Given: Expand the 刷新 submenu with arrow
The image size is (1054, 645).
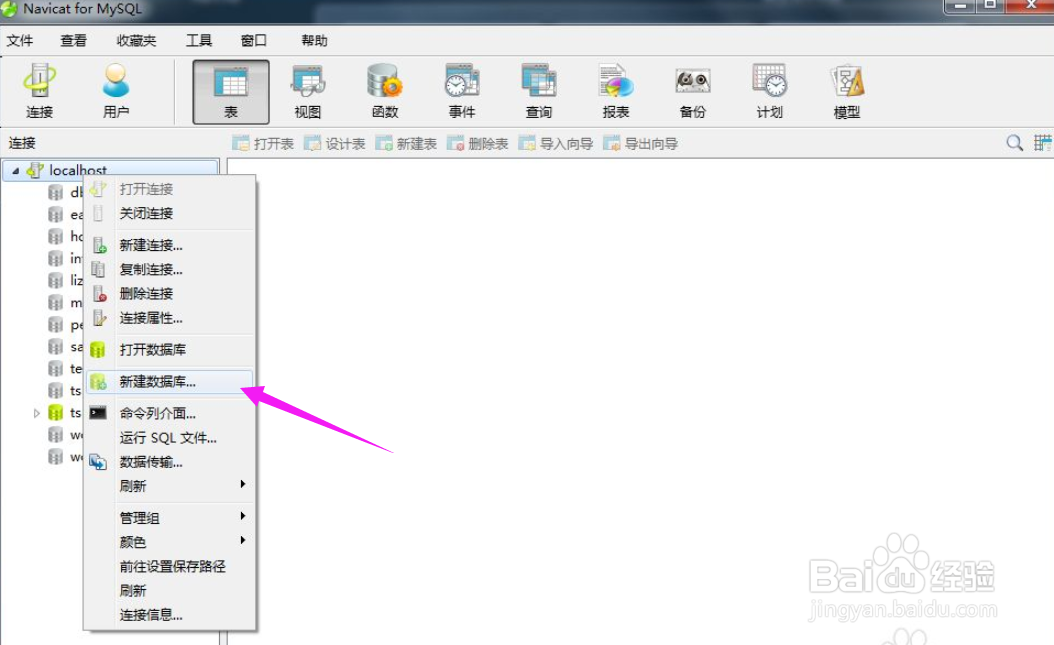Looking at the screenshot, I should coord(170,486).
